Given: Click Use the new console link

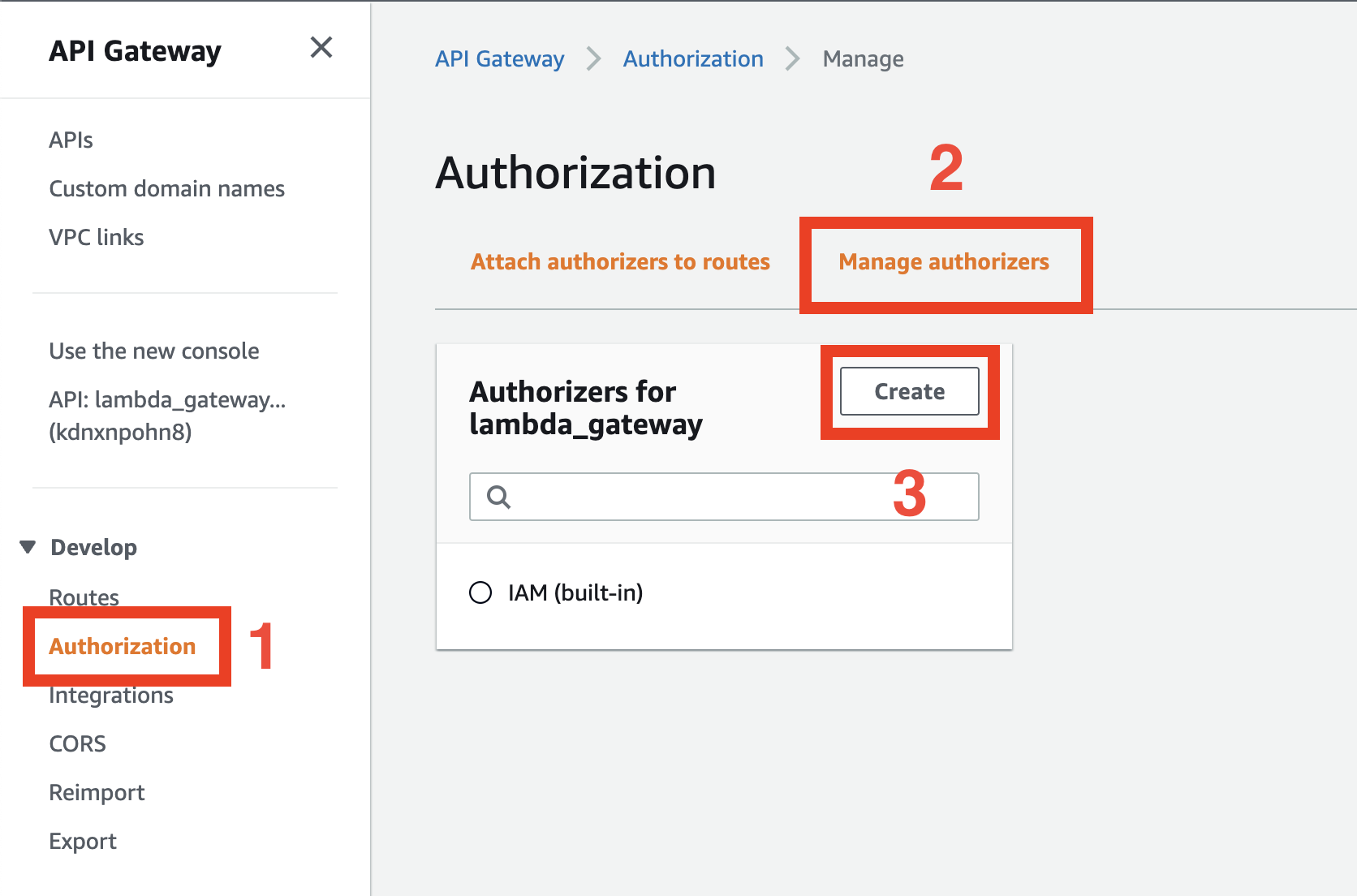Looking at the screenshot, I should pyautogui.click(x=153, y=351).
